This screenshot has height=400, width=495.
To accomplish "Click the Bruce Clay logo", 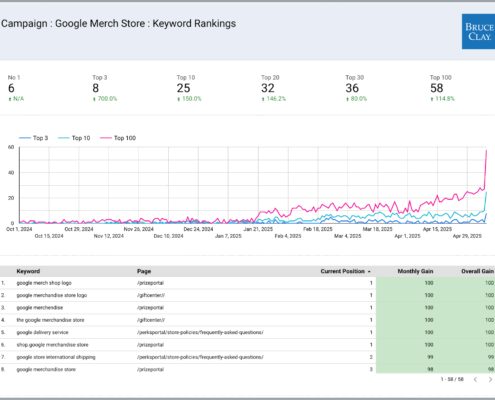I will point(478,32).
